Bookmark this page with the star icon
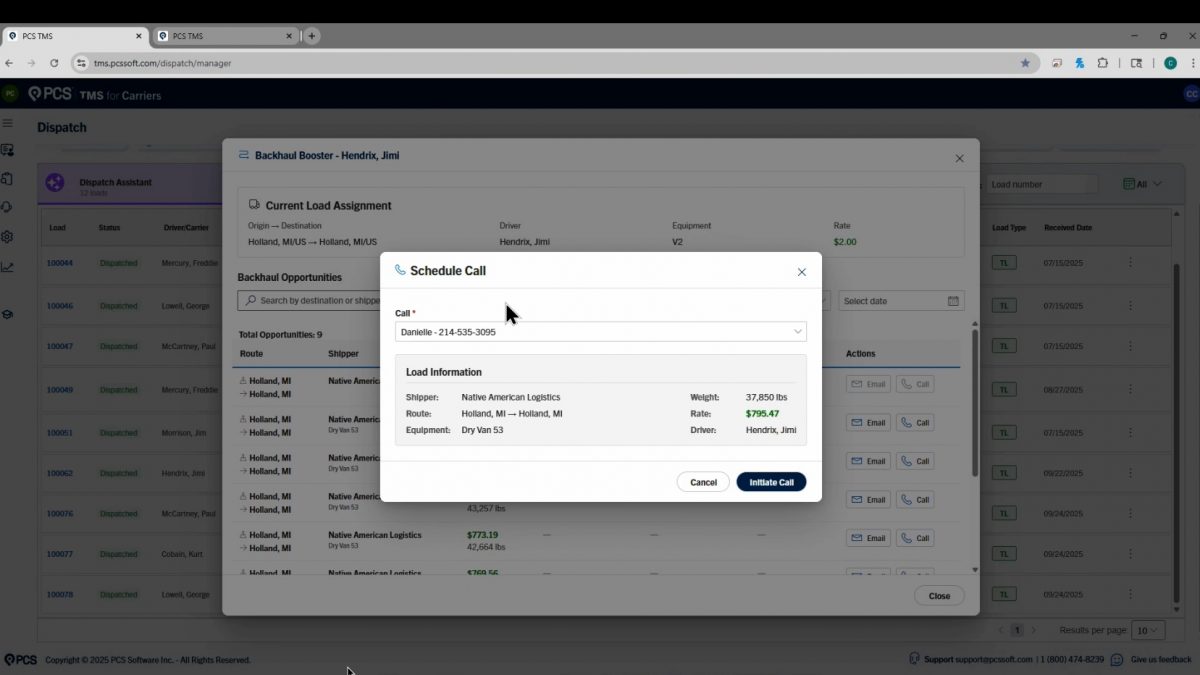Viewport: 1200px width, 675px height. coord(1025,63)
